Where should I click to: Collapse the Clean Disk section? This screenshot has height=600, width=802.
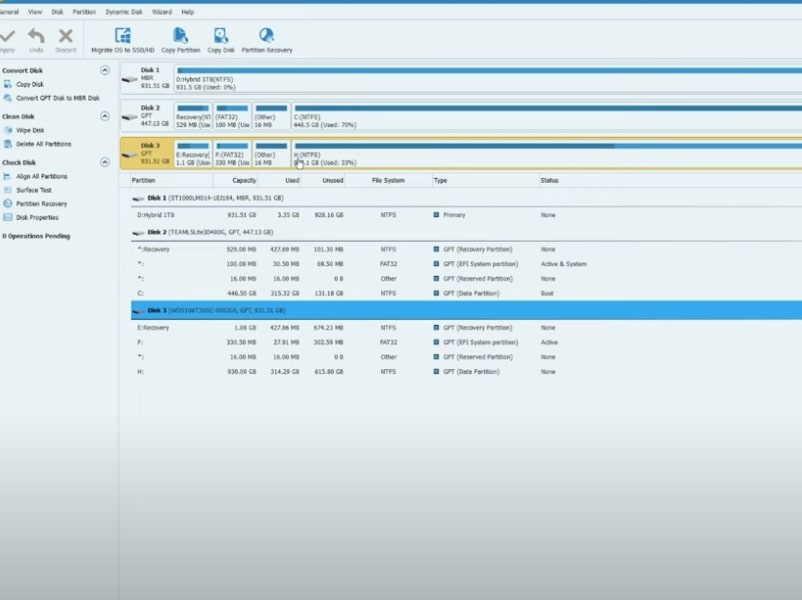(x=105, y=117)
